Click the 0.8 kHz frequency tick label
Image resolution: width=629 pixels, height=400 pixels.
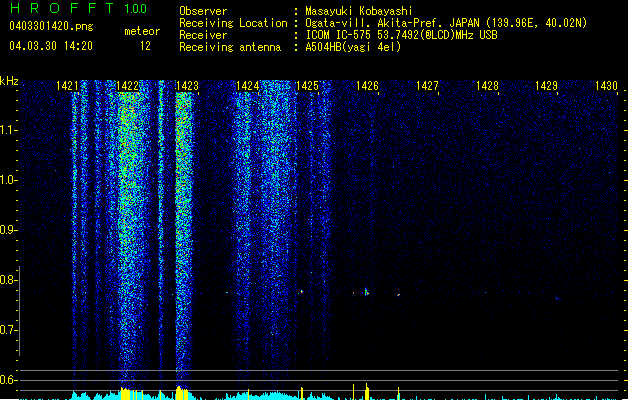pyautogui.click(x=8, y=280)
